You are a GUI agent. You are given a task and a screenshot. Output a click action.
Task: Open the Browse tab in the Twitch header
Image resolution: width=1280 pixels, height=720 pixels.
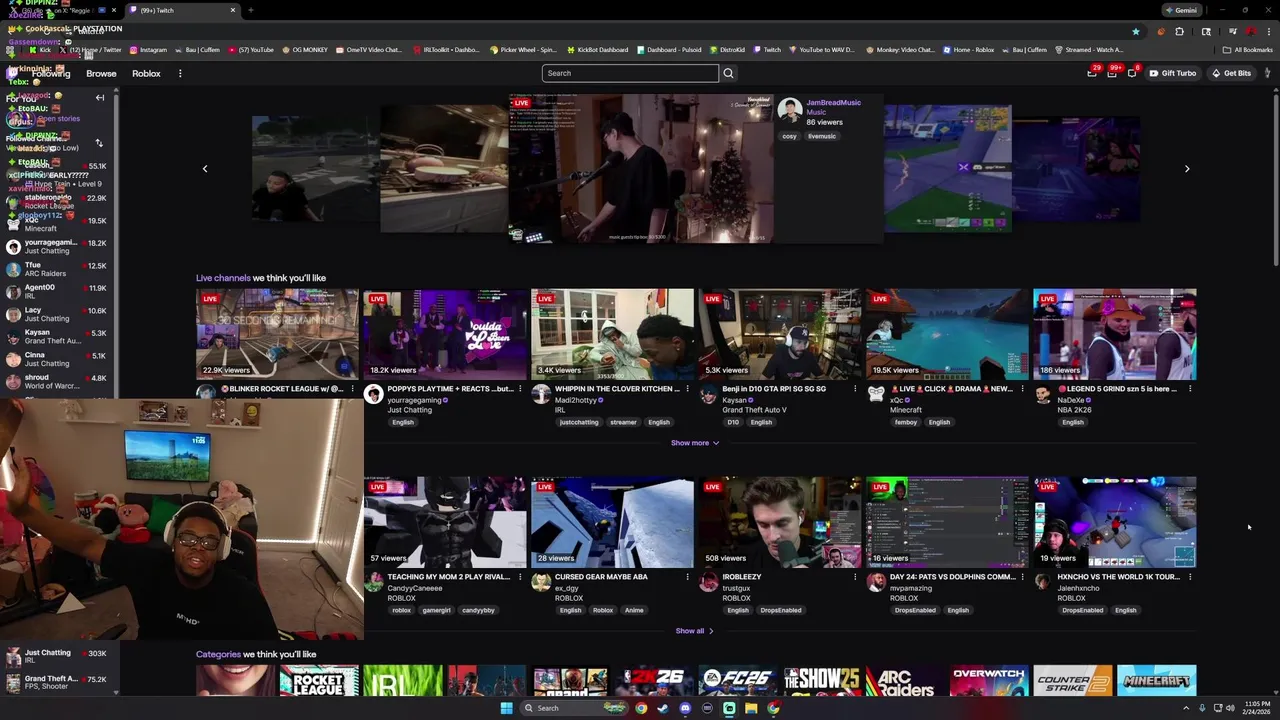pyautogui.click(x=101, y=73)
